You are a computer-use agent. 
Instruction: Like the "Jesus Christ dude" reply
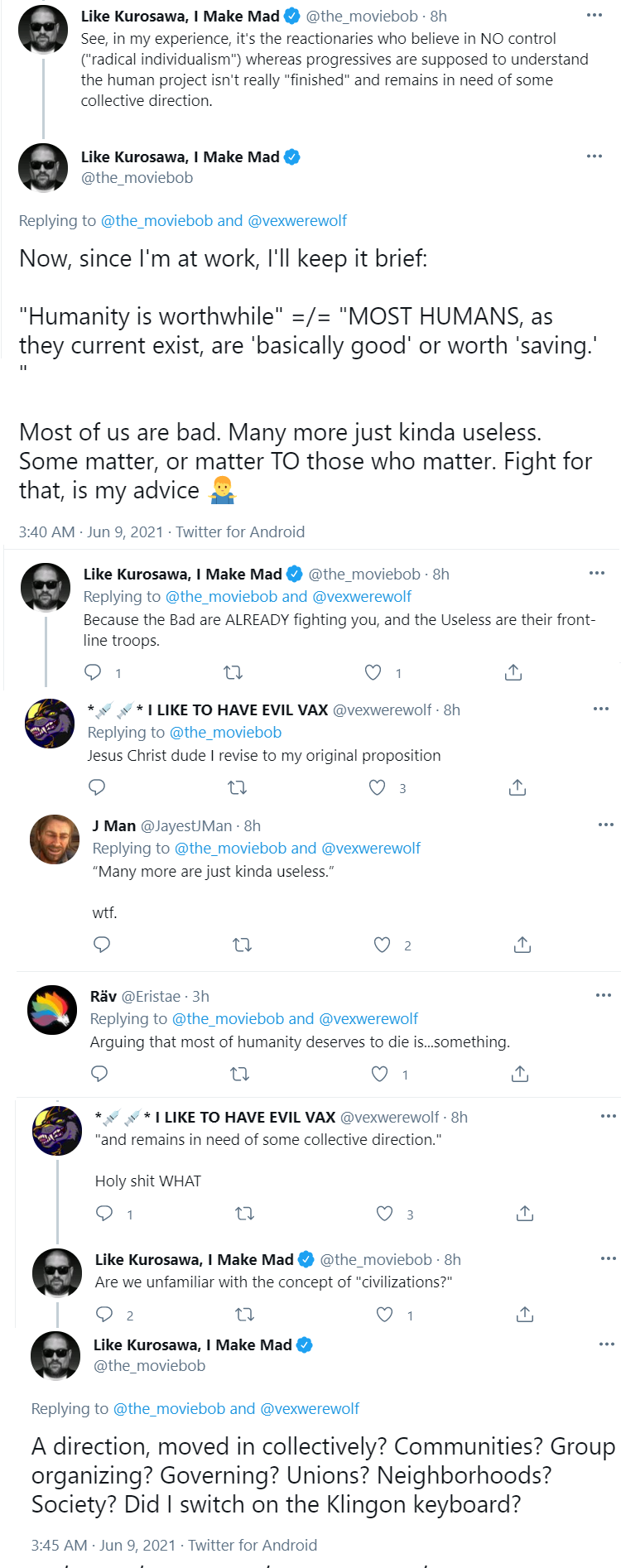377,787
